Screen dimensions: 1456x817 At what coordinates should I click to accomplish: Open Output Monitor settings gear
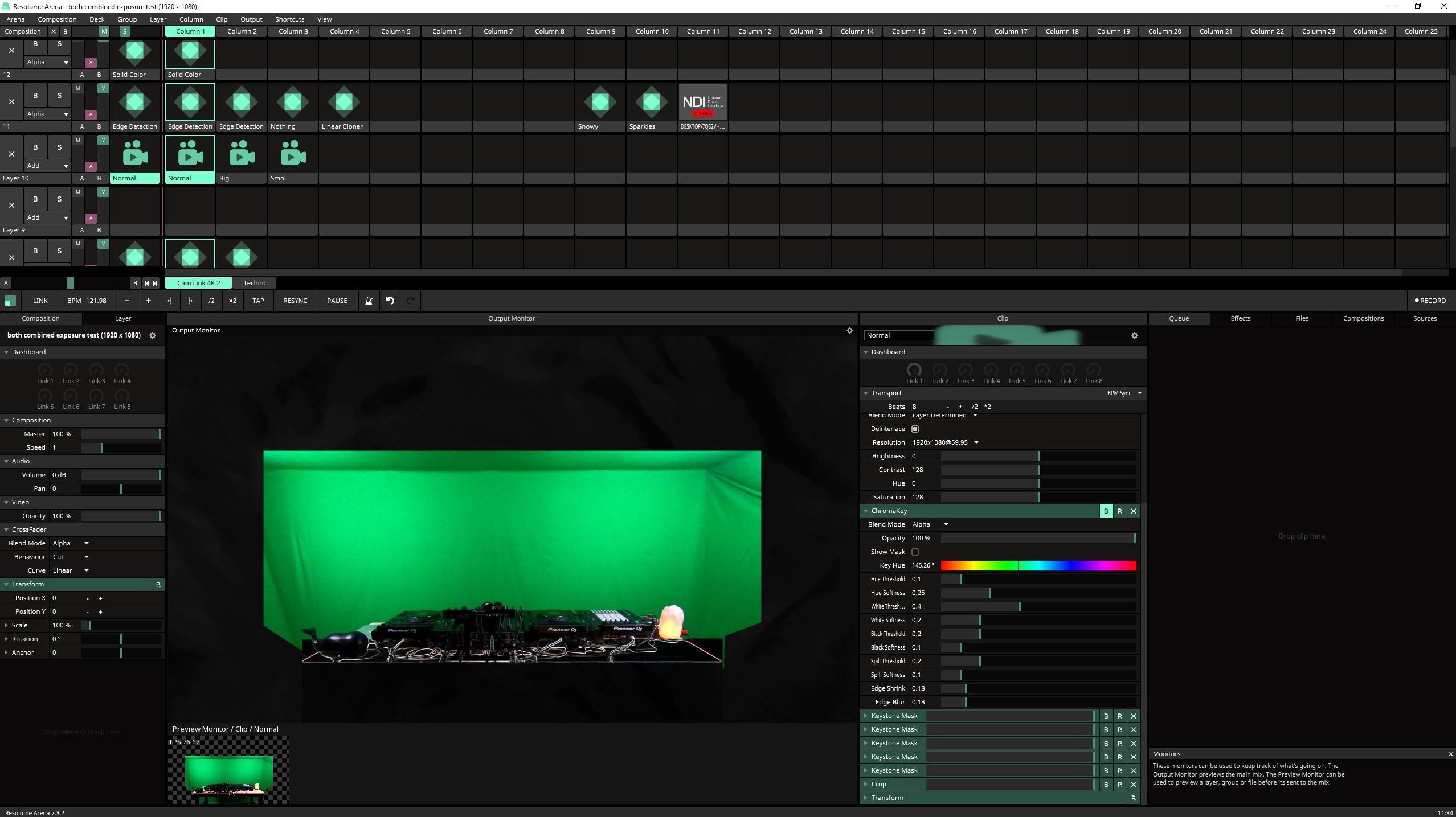click(x=849, y=330)
